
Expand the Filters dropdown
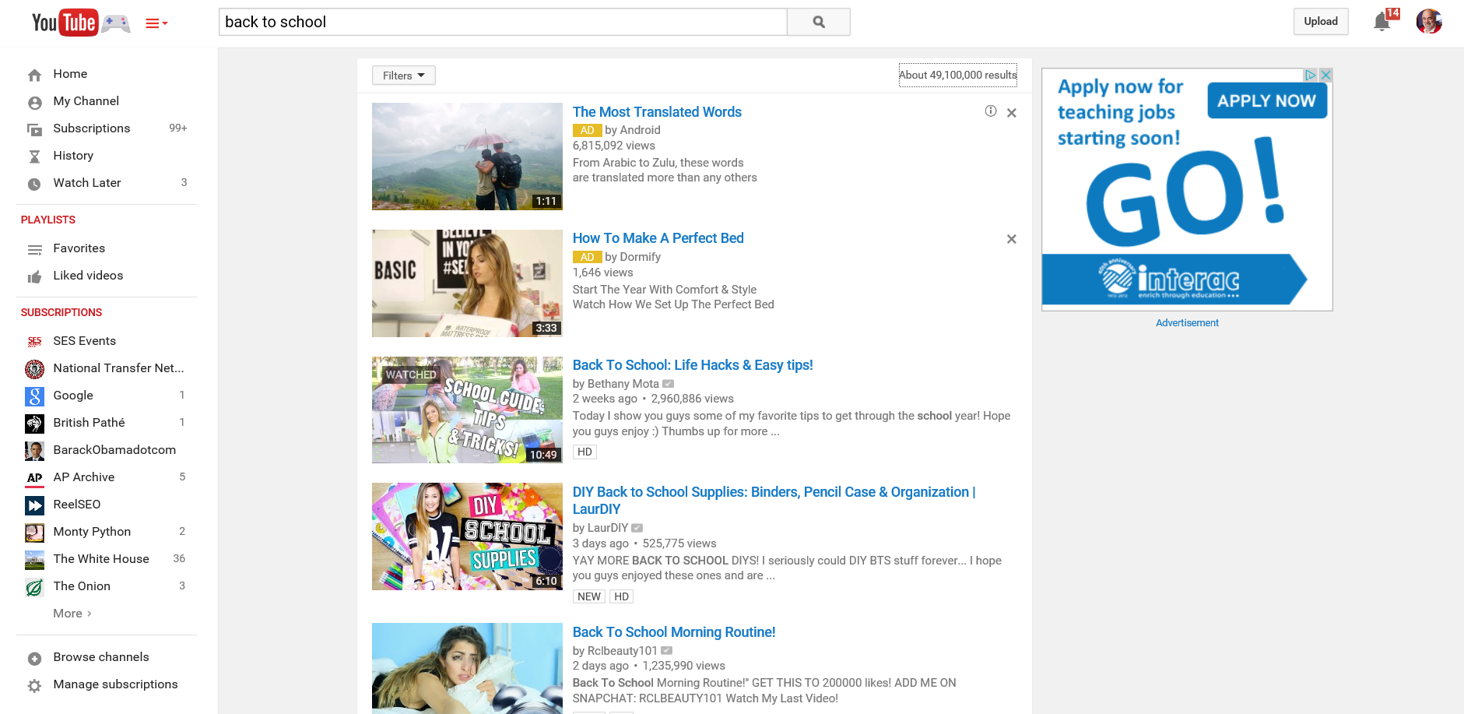click(x=404, y=76)
